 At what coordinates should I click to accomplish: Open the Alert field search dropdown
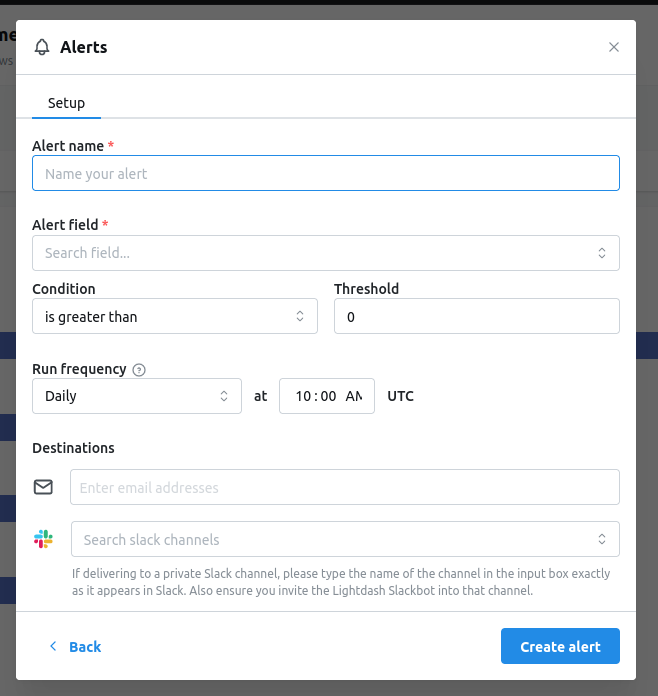click(x=325, y=253)
